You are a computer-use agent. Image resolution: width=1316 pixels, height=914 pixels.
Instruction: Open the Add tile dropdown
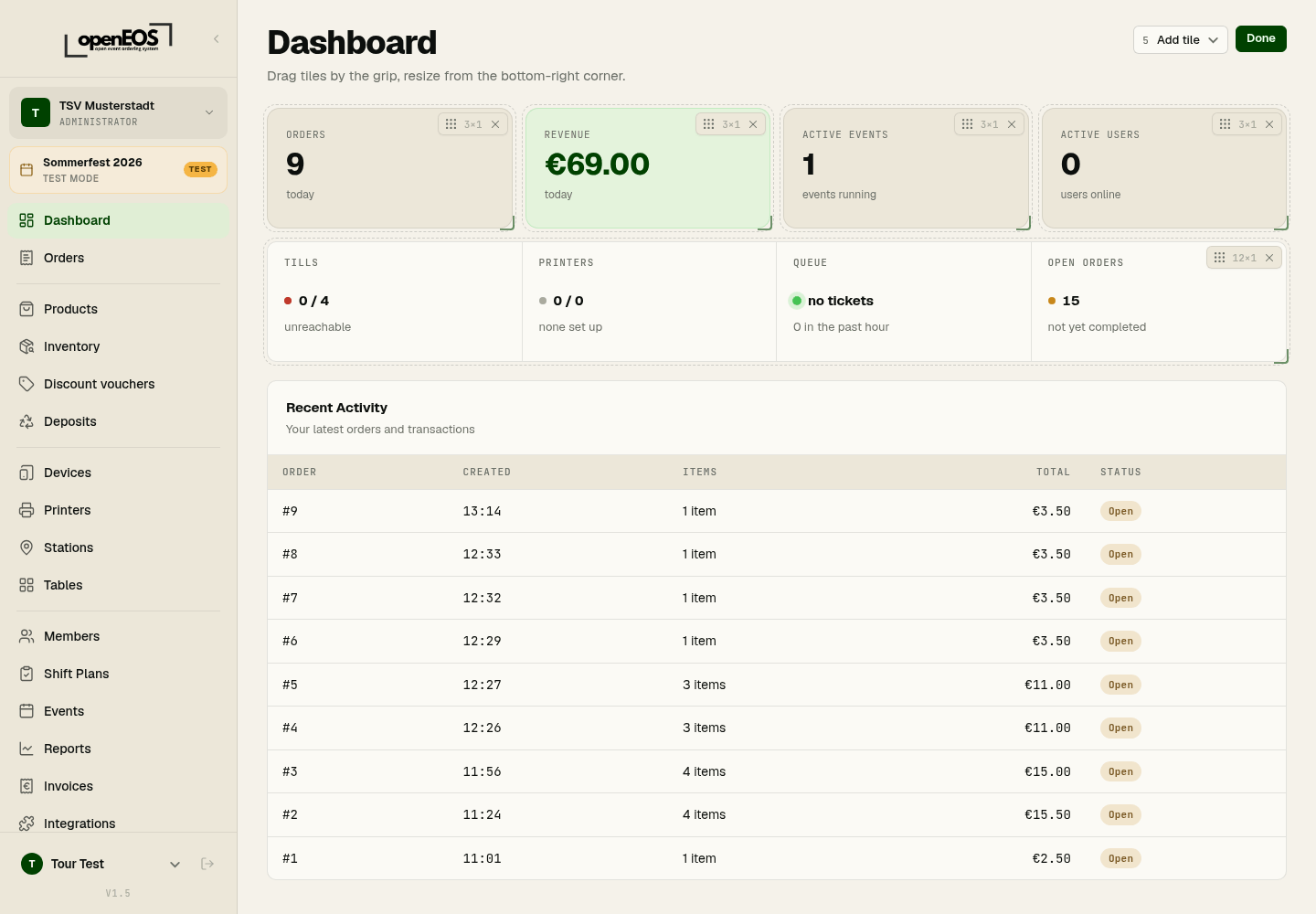click(x=1181, y=39)
